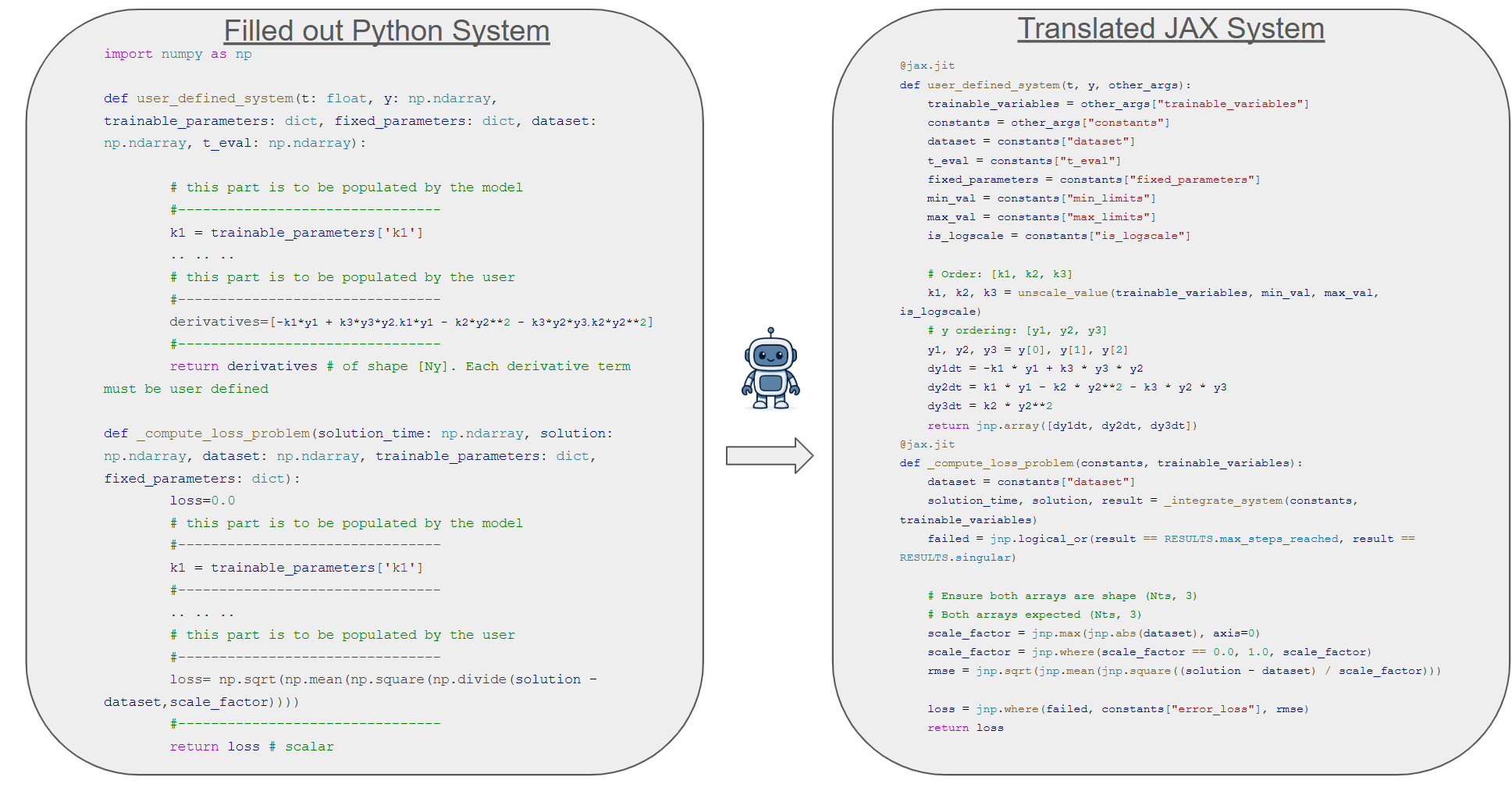The height and width of the screenshot is (802, 1512).
Task: Click the "Filled out Python System" heading
Action: [x=386, y=31]
